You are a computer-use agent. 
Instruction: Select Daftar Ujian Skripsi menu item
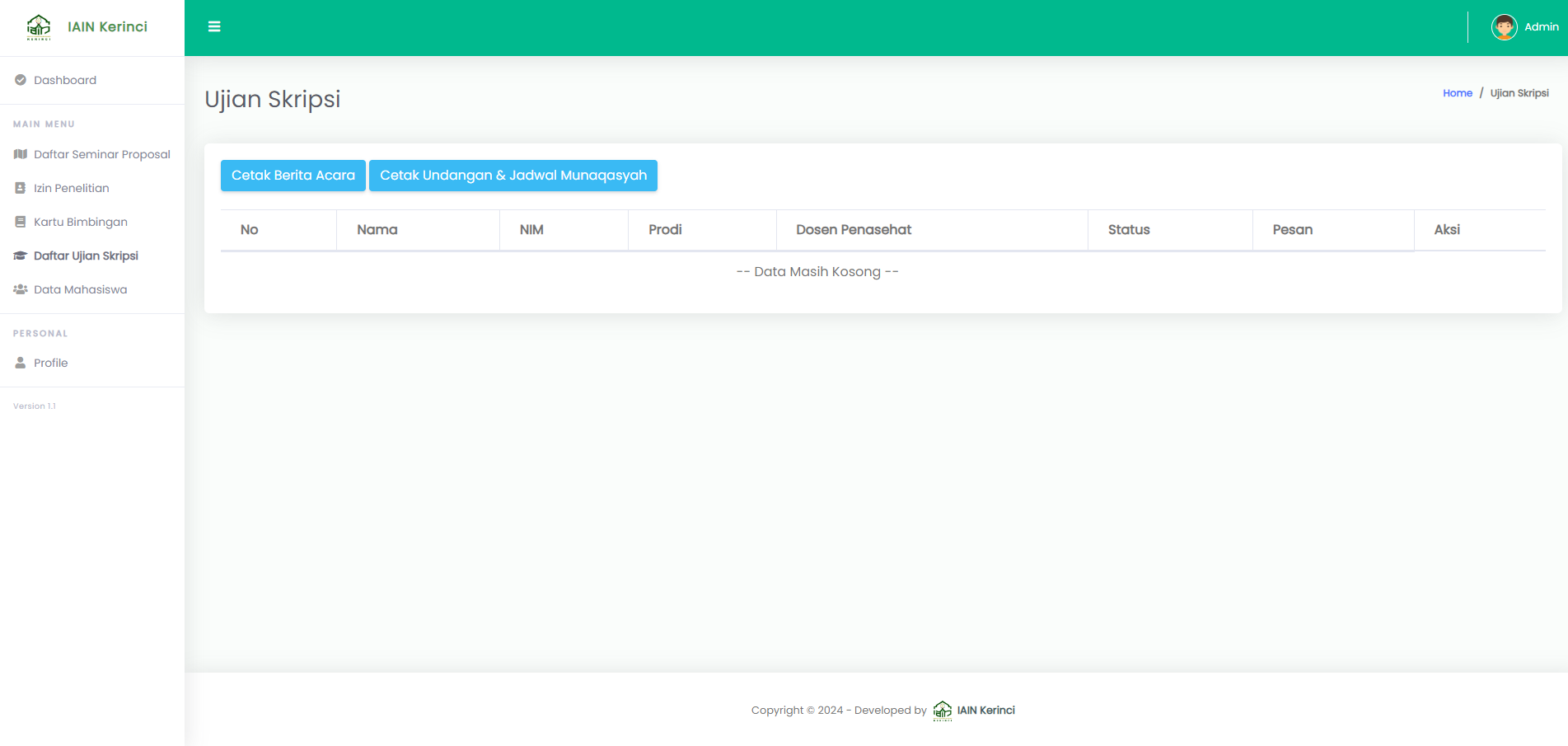coord(92,256)
